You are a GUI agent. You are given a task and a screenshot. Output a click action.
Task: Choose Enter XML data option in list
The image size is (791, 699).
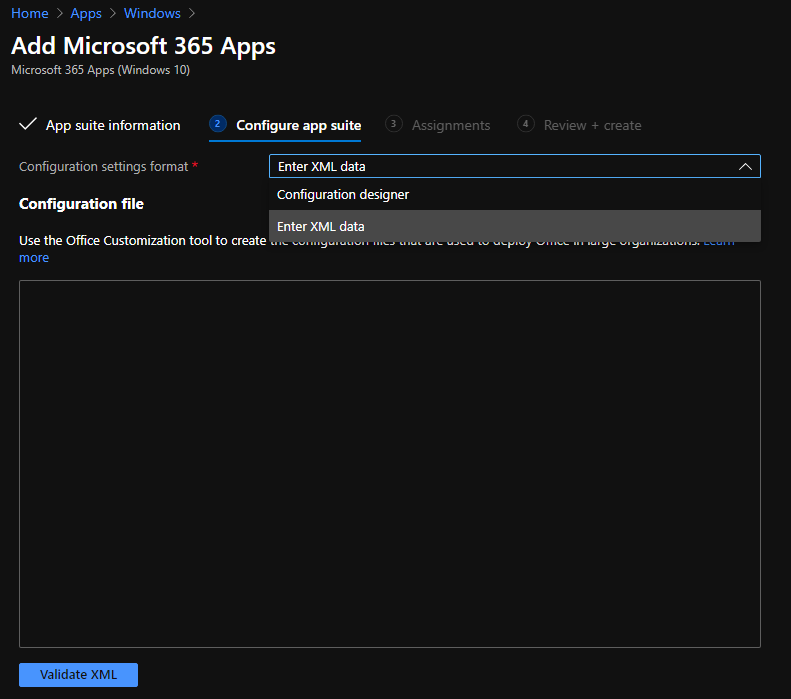click(x=515, y=226)
